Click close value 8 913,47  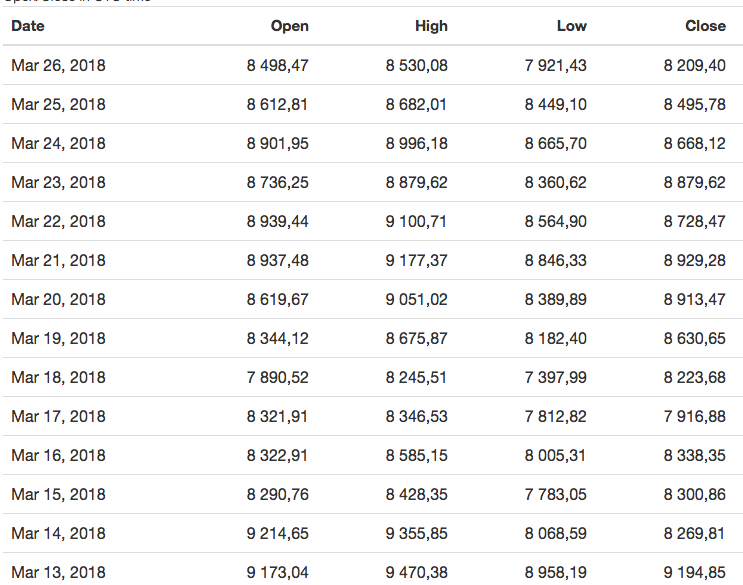694,299
